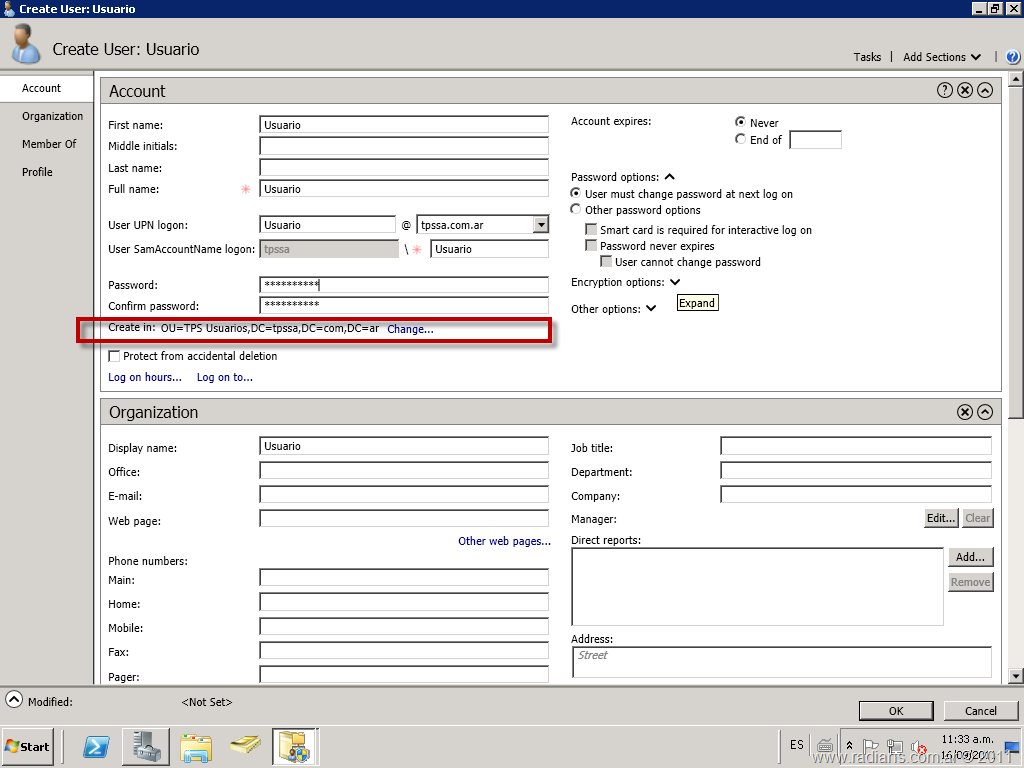Open help for the Account section
1024x768 pixels.
tap(944, 91)
